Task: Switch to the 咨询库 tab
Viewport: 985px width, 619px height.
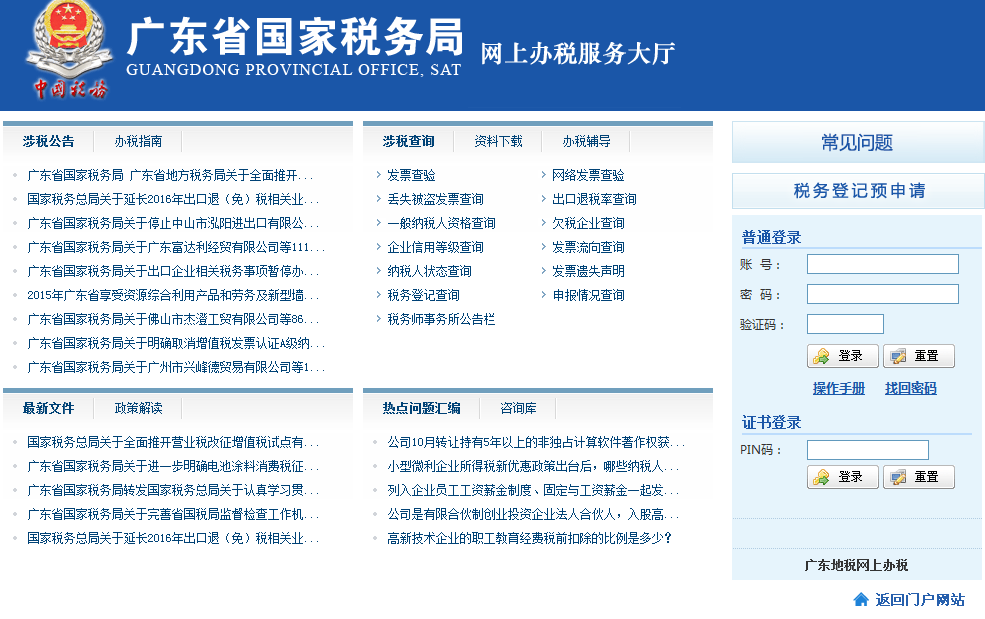Action: click(518, 408)
